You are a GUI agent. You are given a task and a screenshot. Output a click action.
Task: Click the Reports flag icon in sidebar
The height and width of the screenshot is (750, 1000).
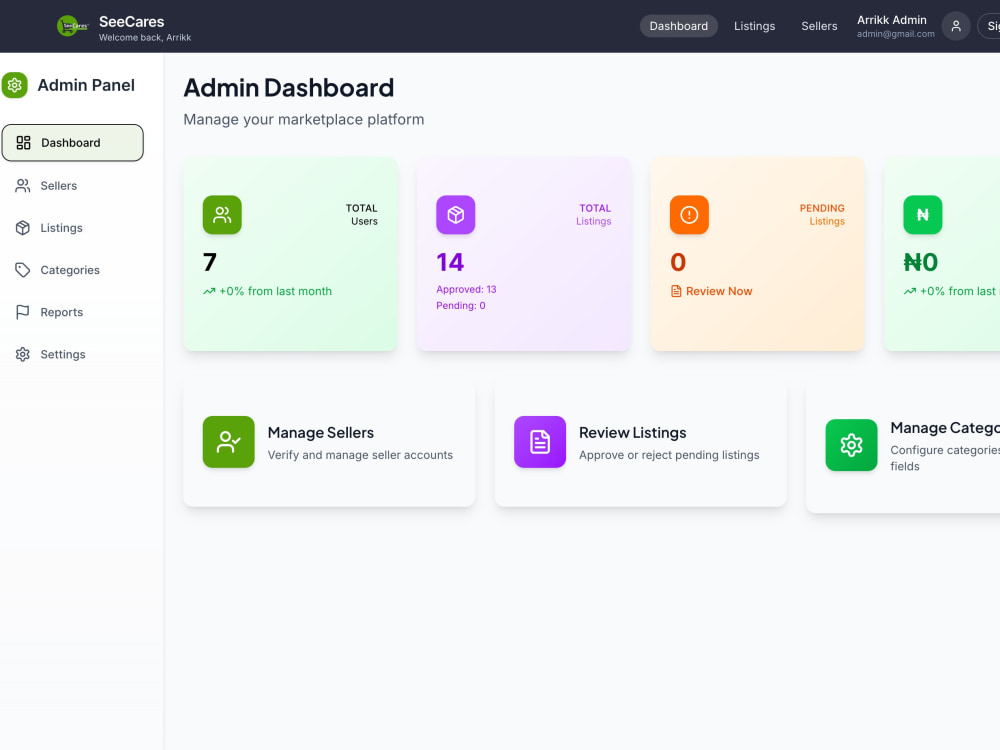(x=23, y=312)
